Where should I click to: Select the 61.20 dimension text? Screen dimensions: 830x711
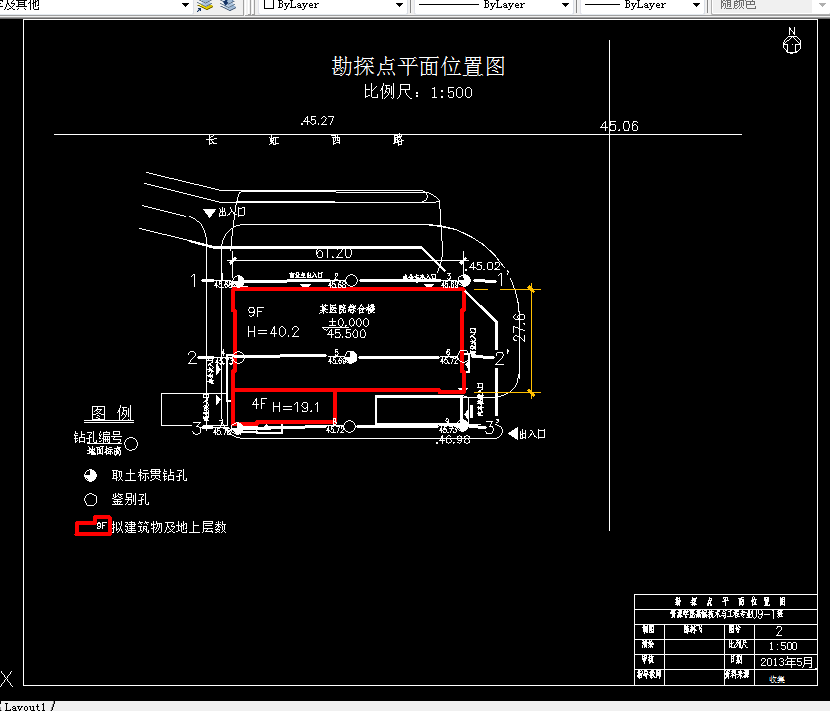(333, 253)
